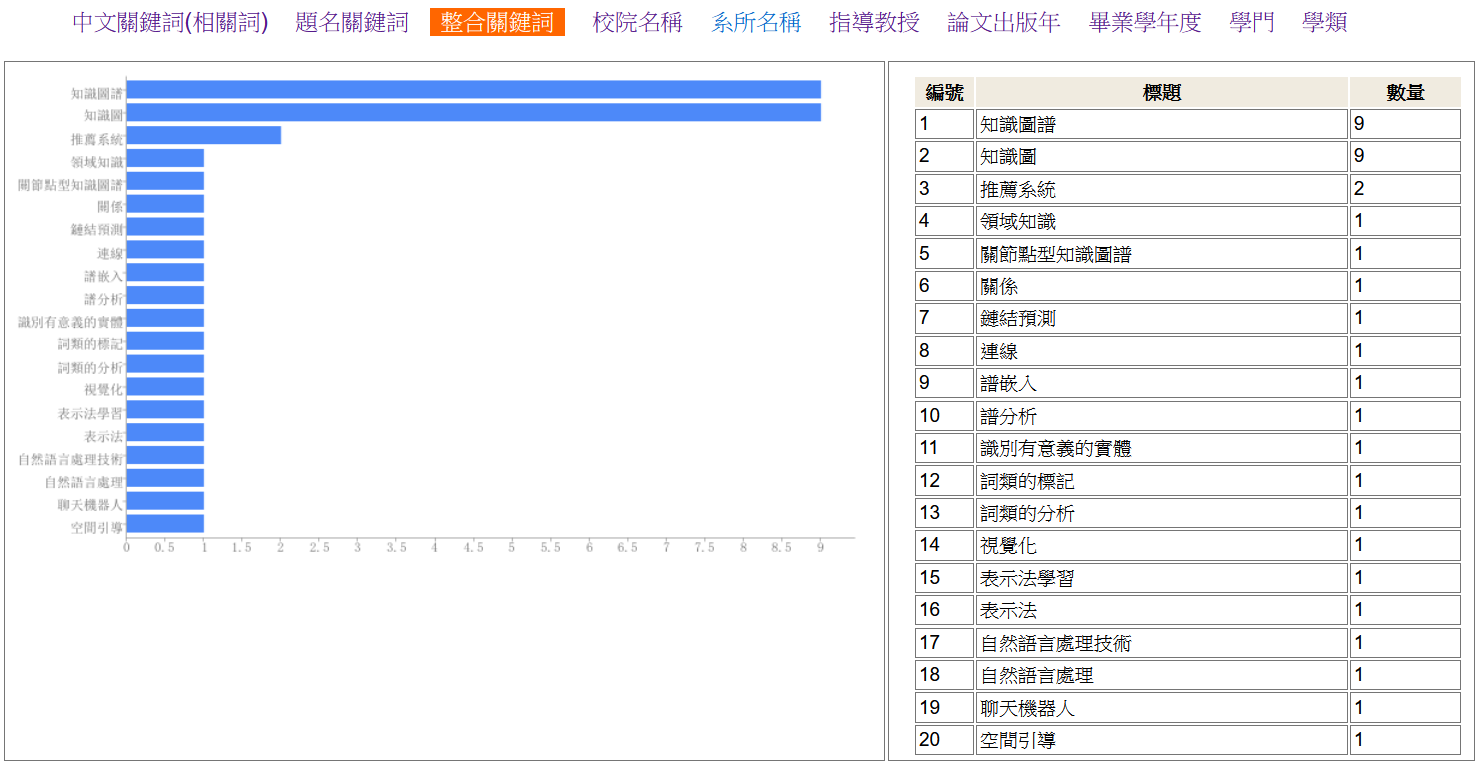The image size is (1478, 766).
Task: Open the 指導教授 tab
Action: click(874, 22)
